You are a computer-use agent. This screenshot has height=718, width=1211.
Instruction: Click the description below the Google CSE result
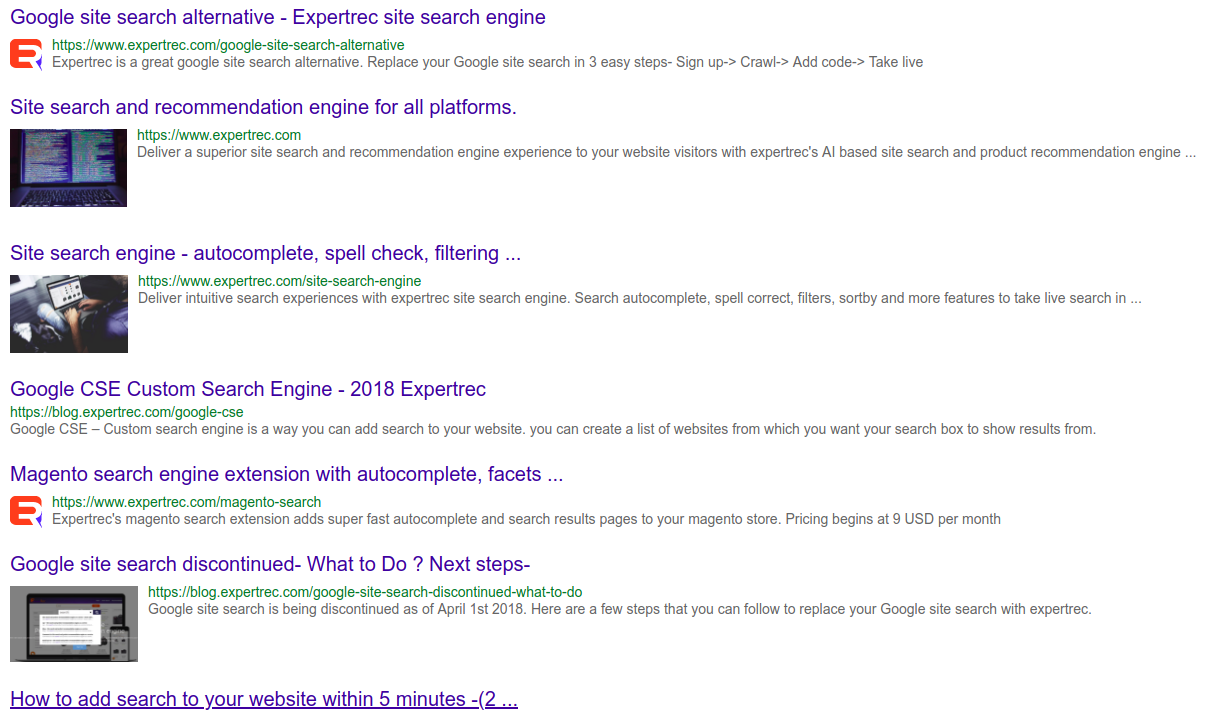(x=553, y=429)
